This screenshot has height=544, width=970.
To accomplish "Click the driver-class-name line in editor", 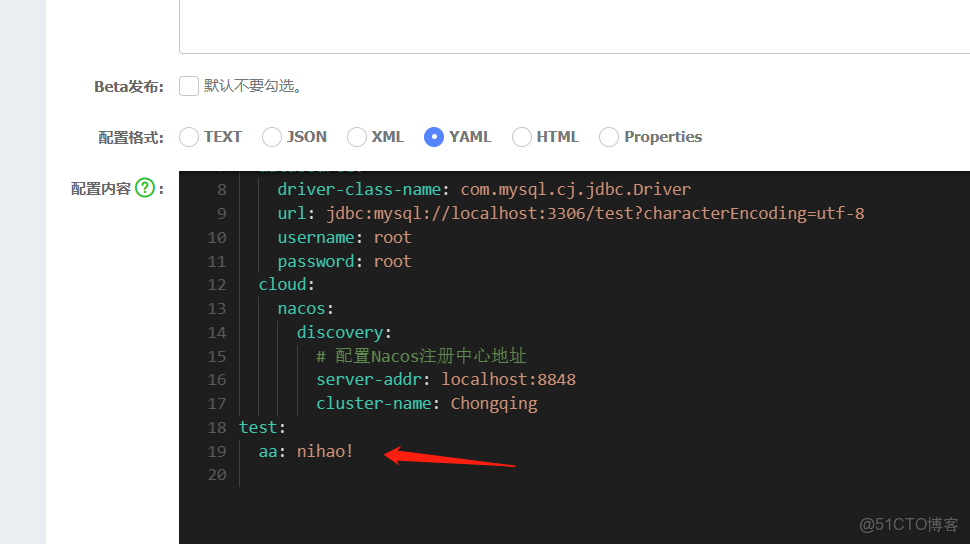I will click(x=484, y=189).
